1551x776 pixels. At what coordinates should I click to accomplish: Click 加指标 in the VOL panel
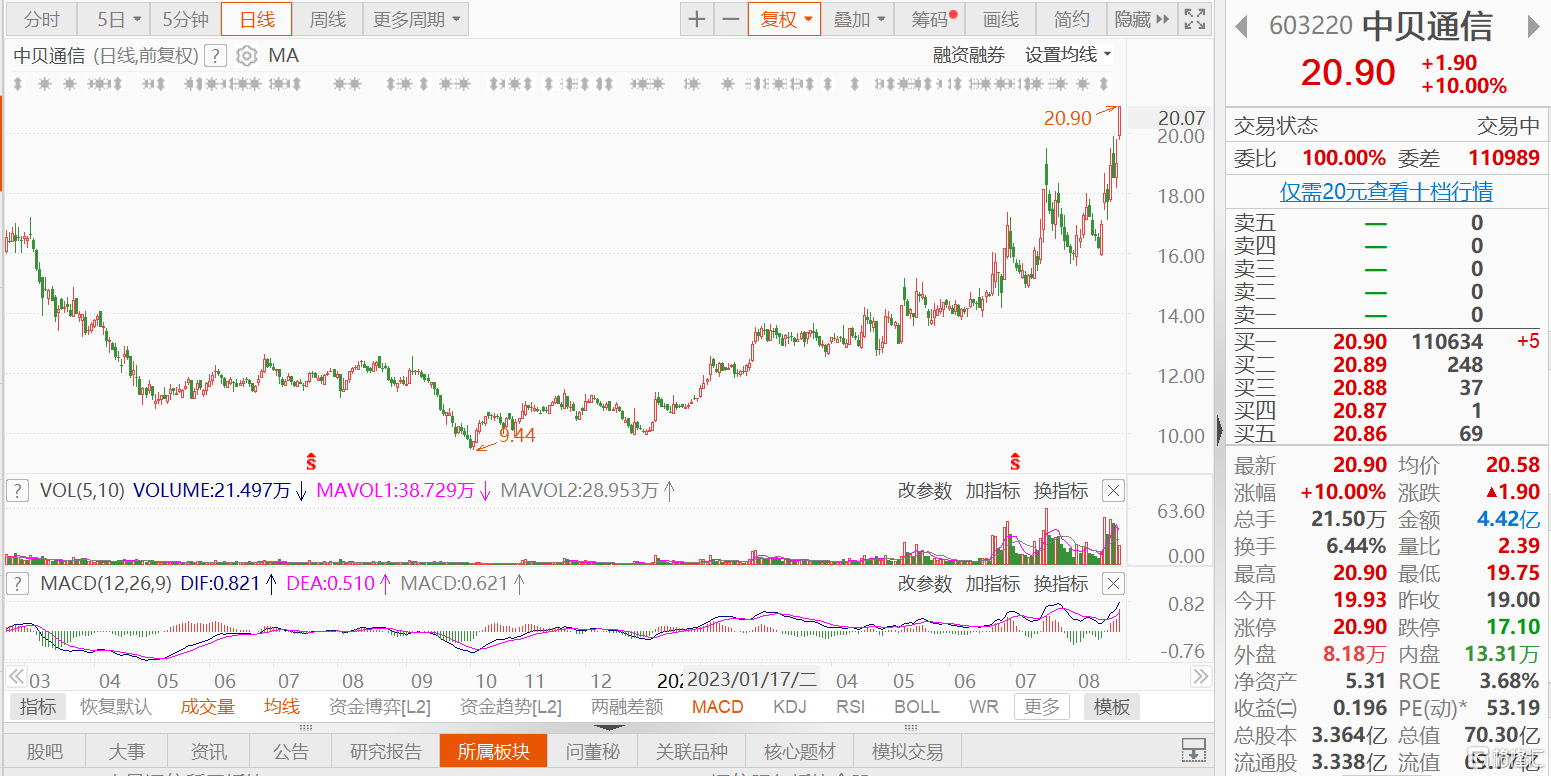point(993,490)
